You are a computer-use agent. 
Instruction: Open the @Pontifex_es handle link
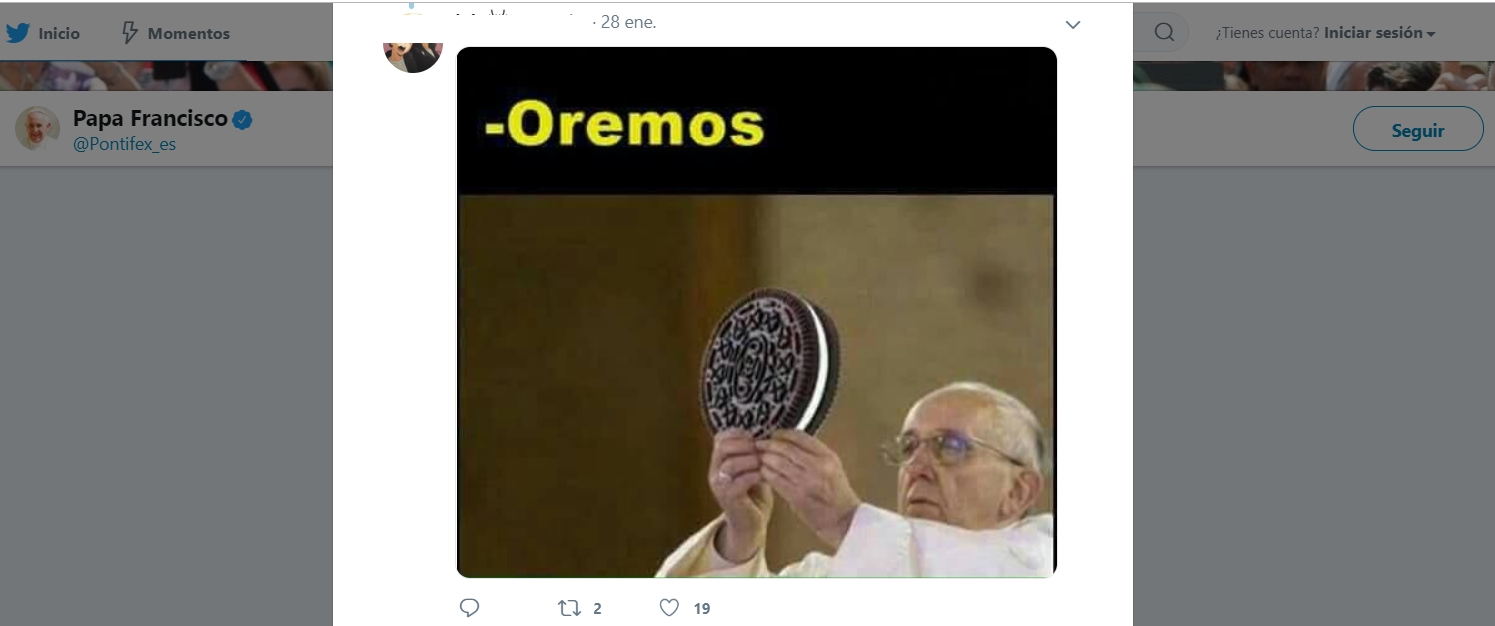(x=124, y=144)
